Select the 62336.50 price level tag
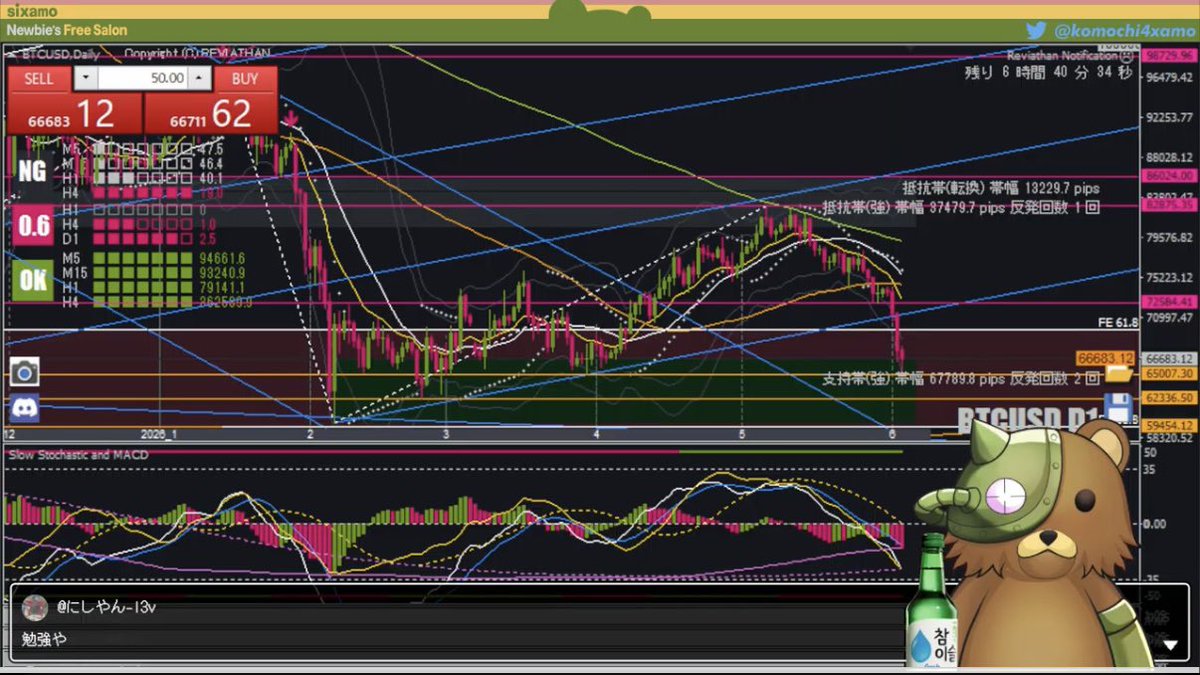 coord(1168,397)
